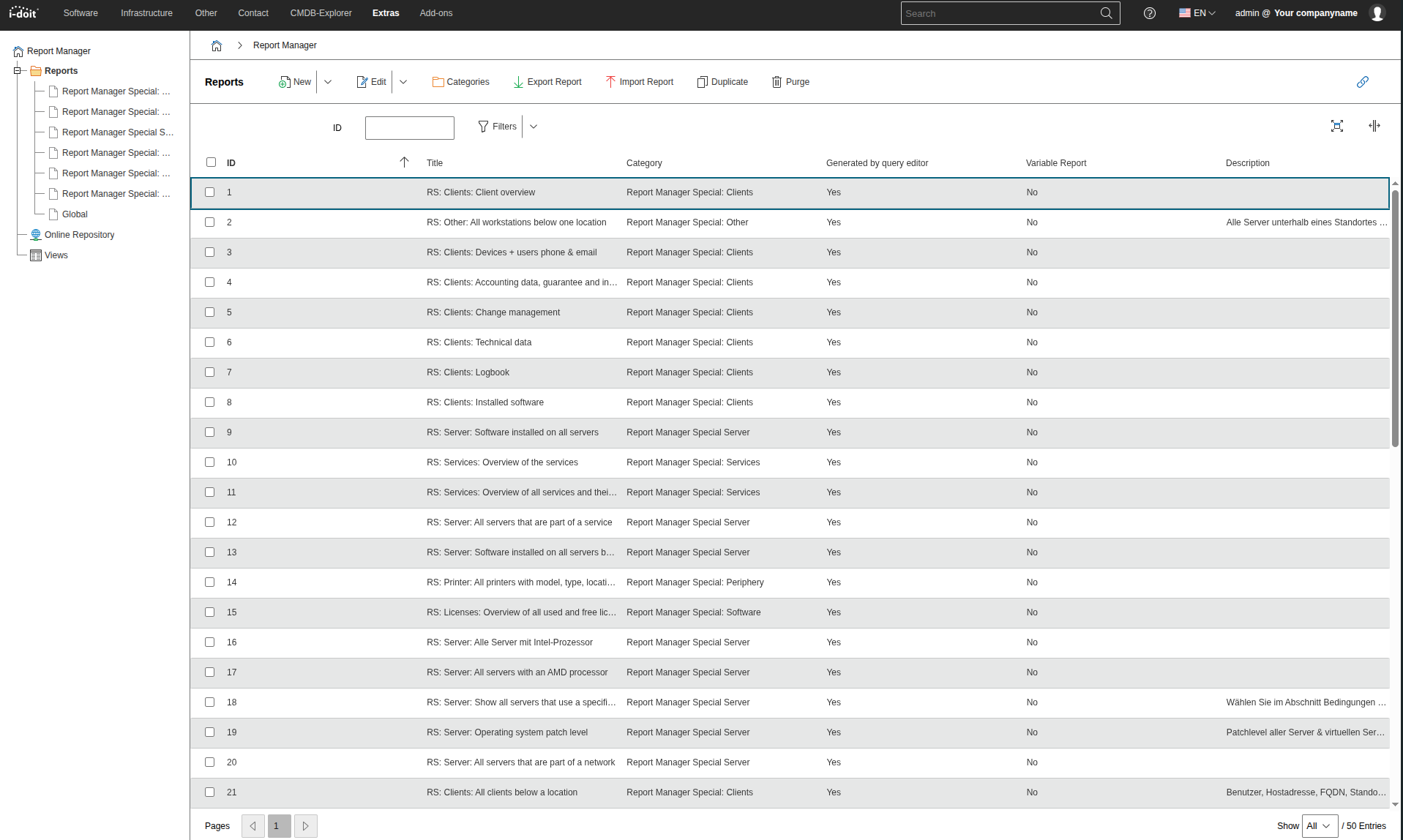Check the box for report ID 12
Image resolution: width=1403 pixels, height=840 pixels.
[x=210, y=522]
